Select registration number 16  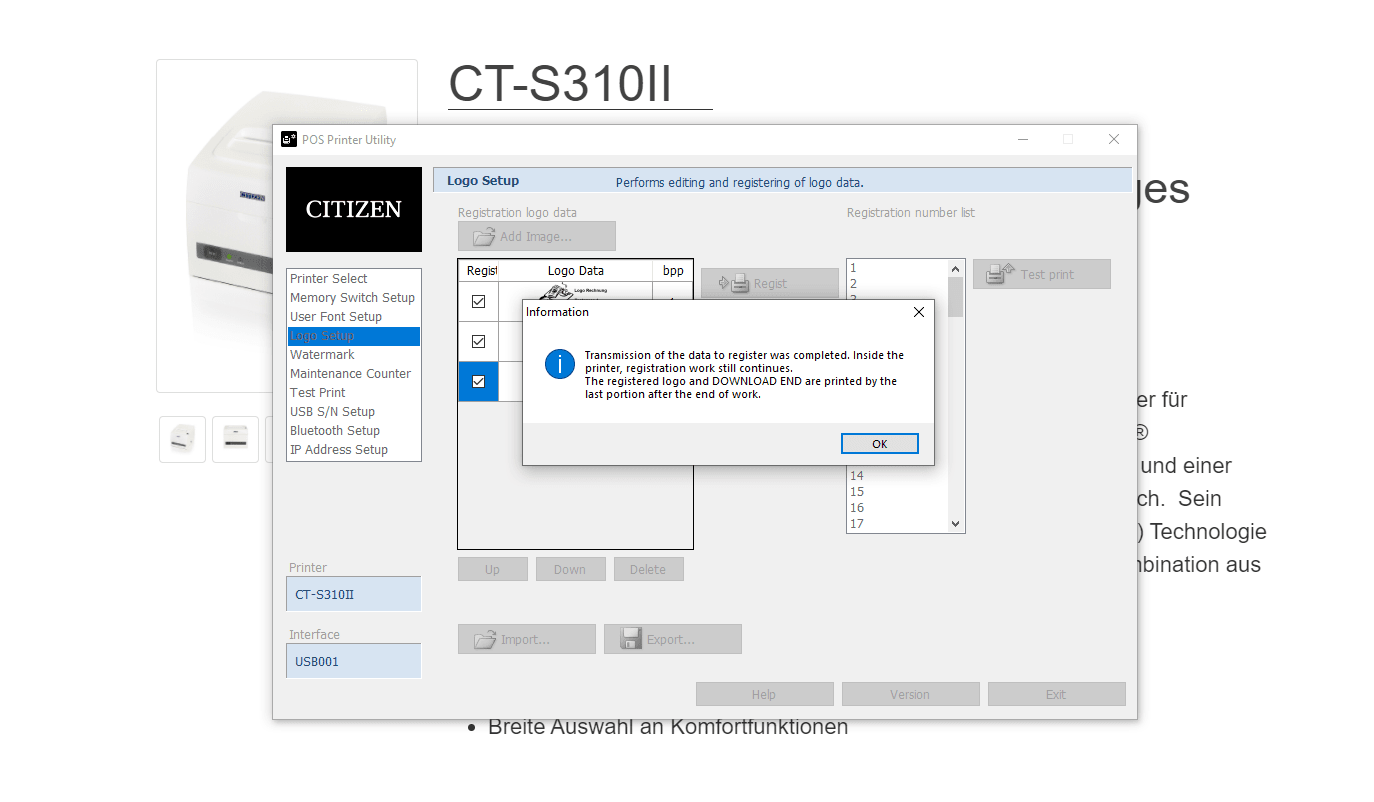pyautogui.click(x=897, y=508)
